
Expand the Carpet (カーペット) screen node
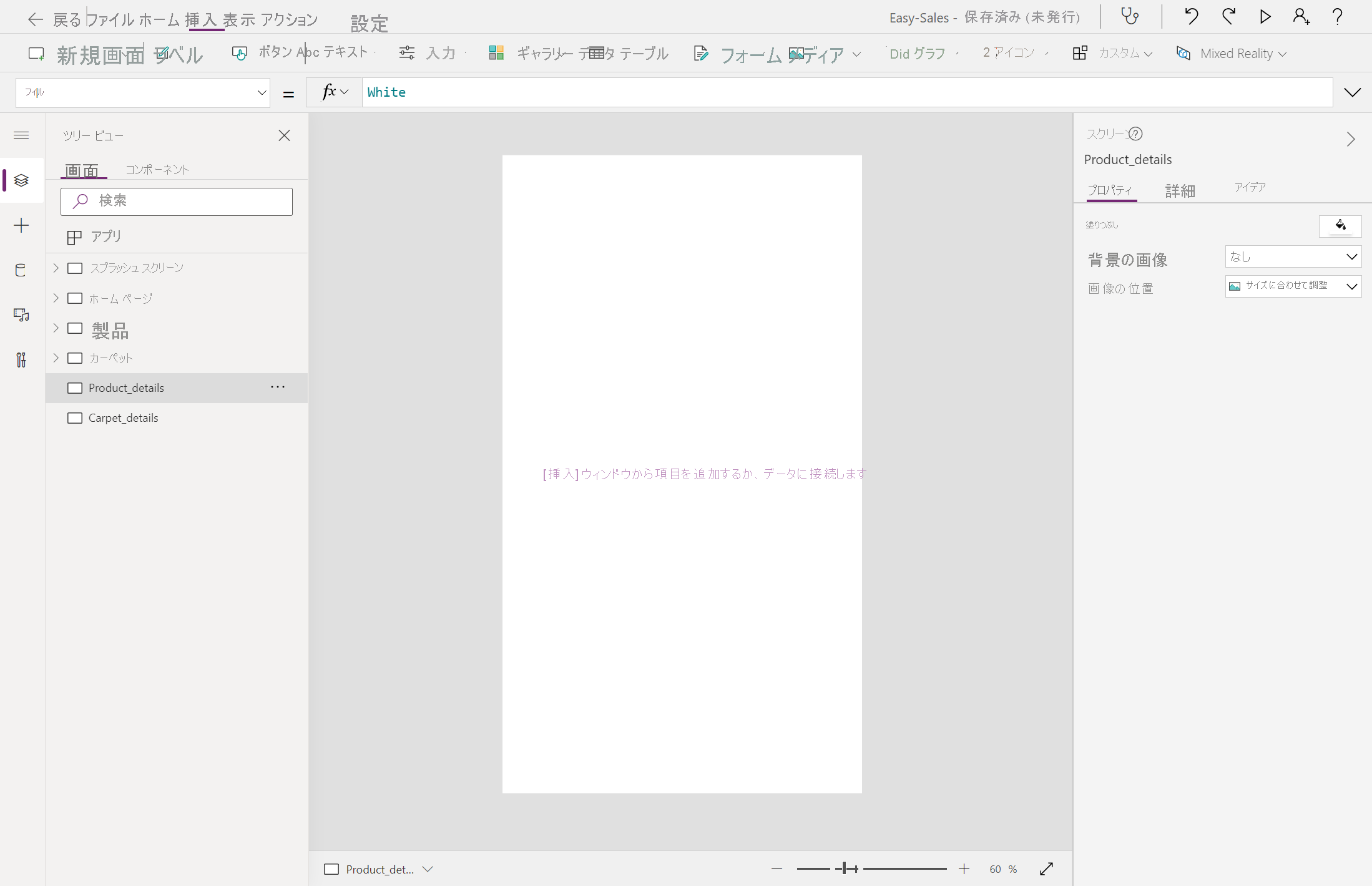[x=56, y=358]
